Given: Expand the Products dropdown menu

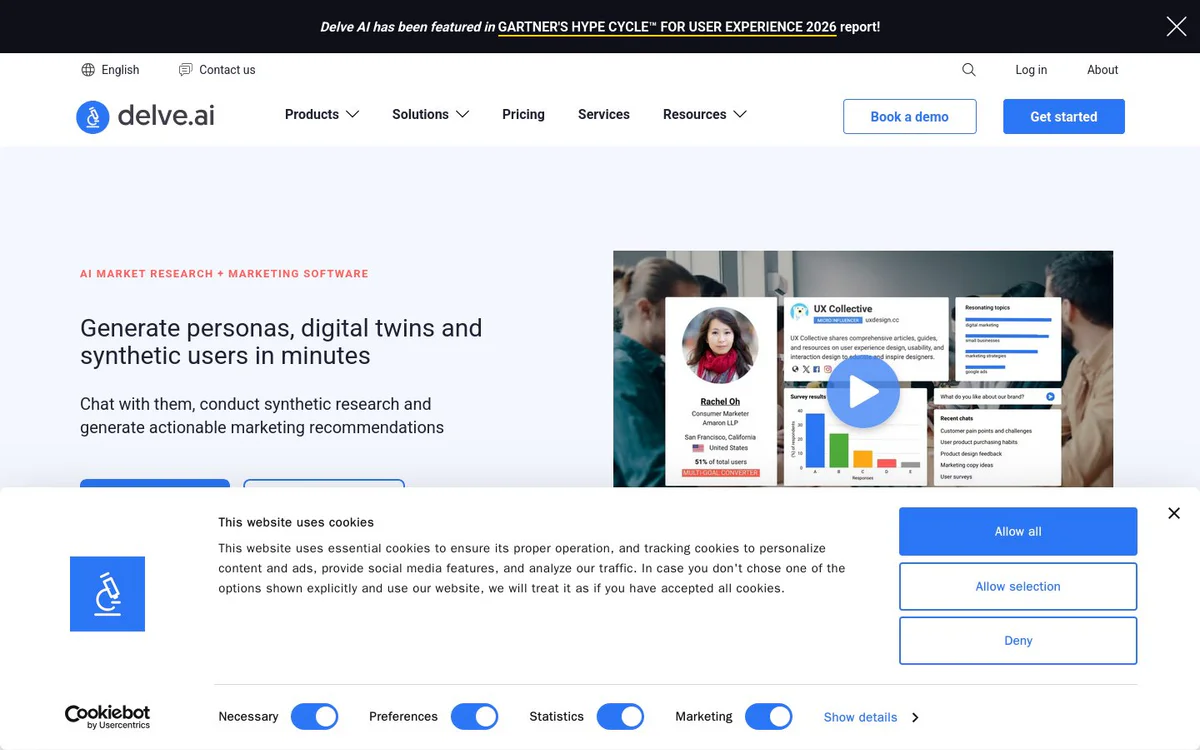Looking at the screenshot, I should (322, 115).
